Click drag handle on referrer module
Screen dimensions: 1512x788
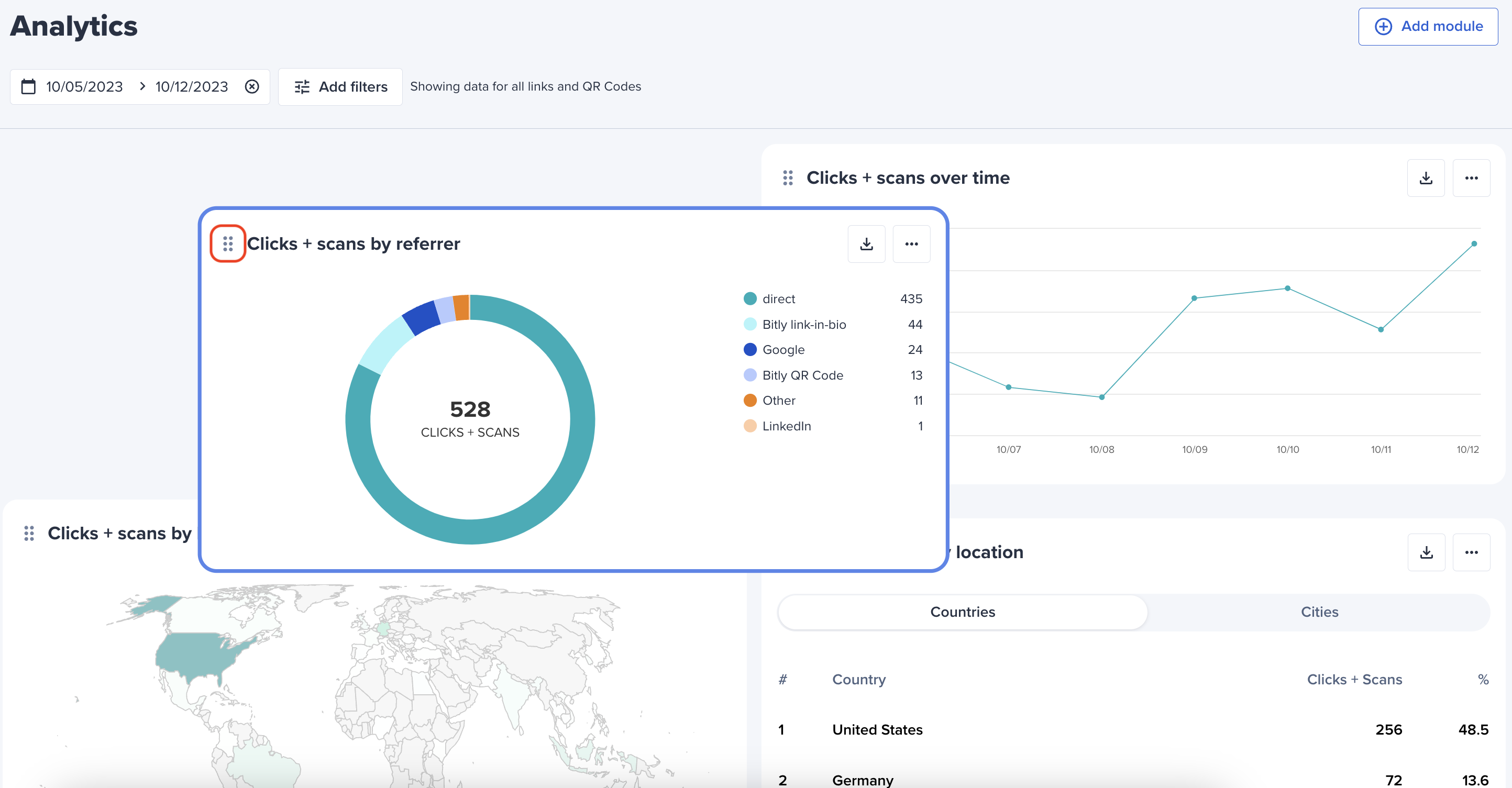pyautogui.click(x=228, y=243)
